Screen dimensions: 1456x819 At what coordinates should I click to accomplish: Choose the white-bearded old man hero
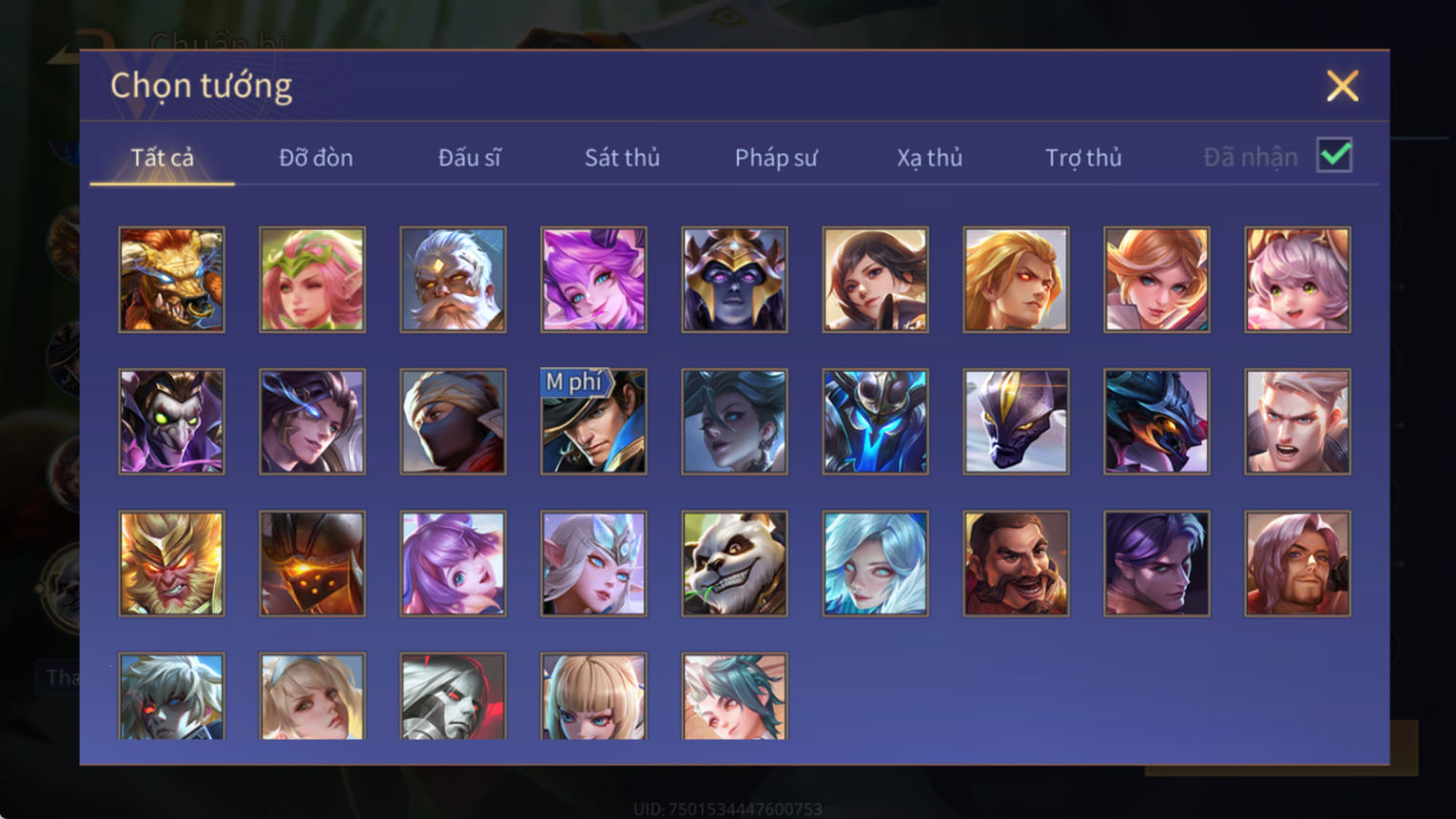coord(453,280)
